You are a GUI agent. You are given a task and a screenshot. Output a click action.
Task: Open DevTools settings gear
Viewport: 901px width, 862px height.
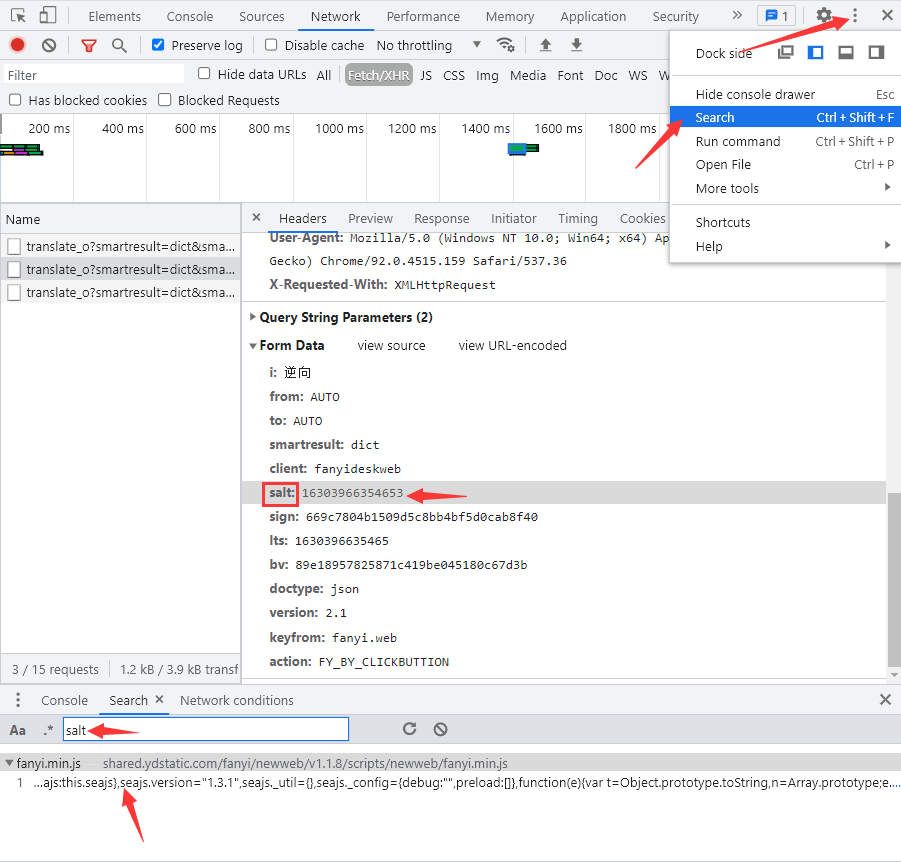click(823, 16)
